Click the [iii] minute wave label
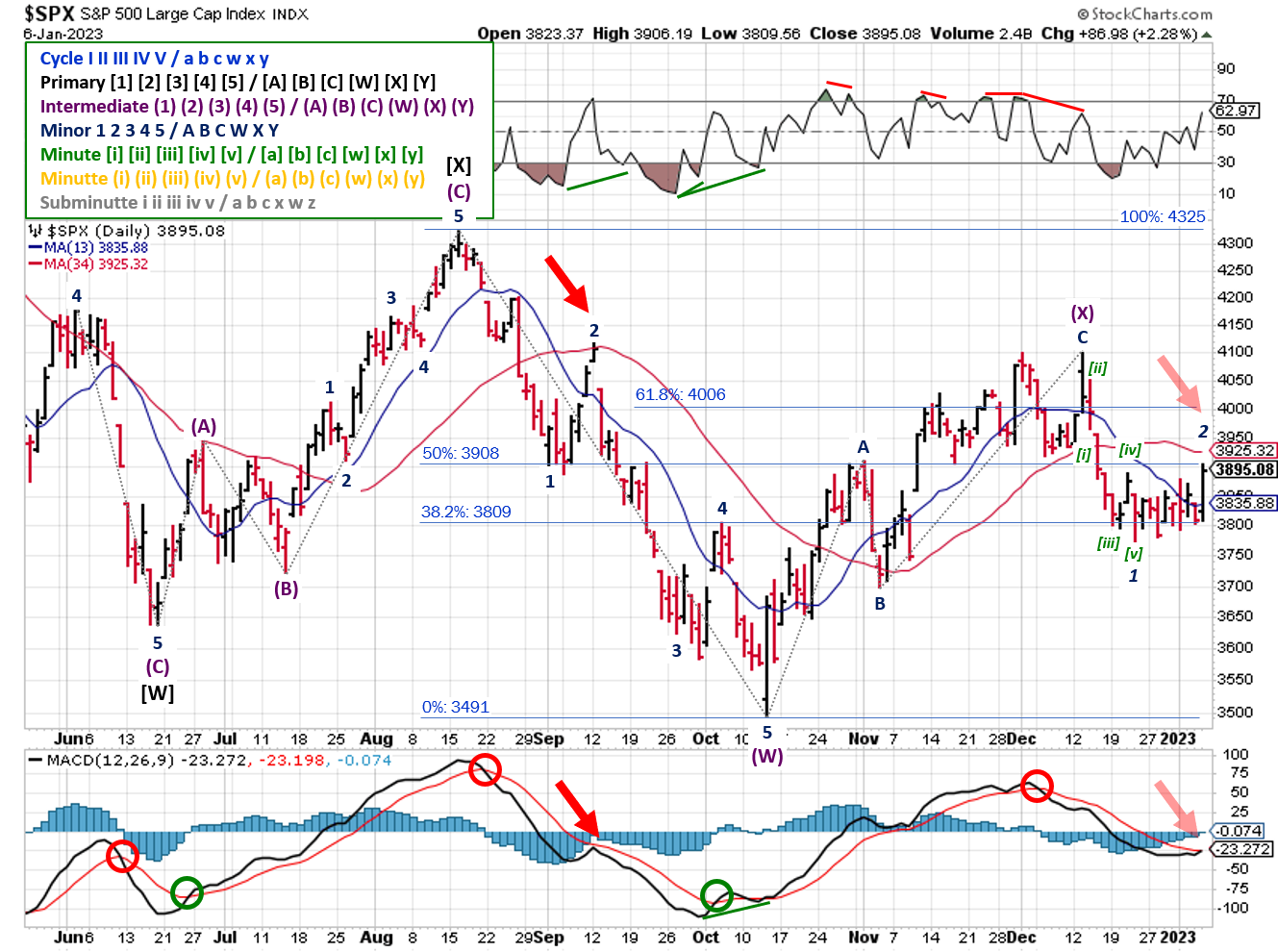 1109,543
